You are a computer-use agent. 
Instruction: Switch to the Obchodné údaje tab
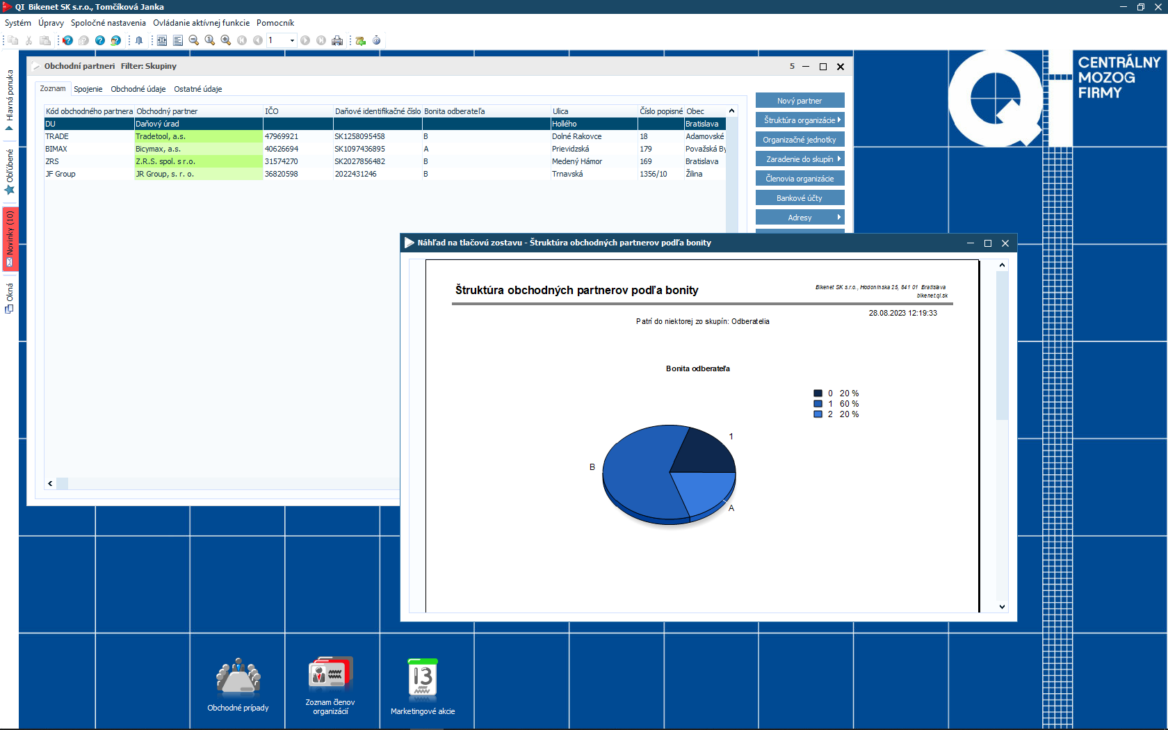[x=138, y=89]
